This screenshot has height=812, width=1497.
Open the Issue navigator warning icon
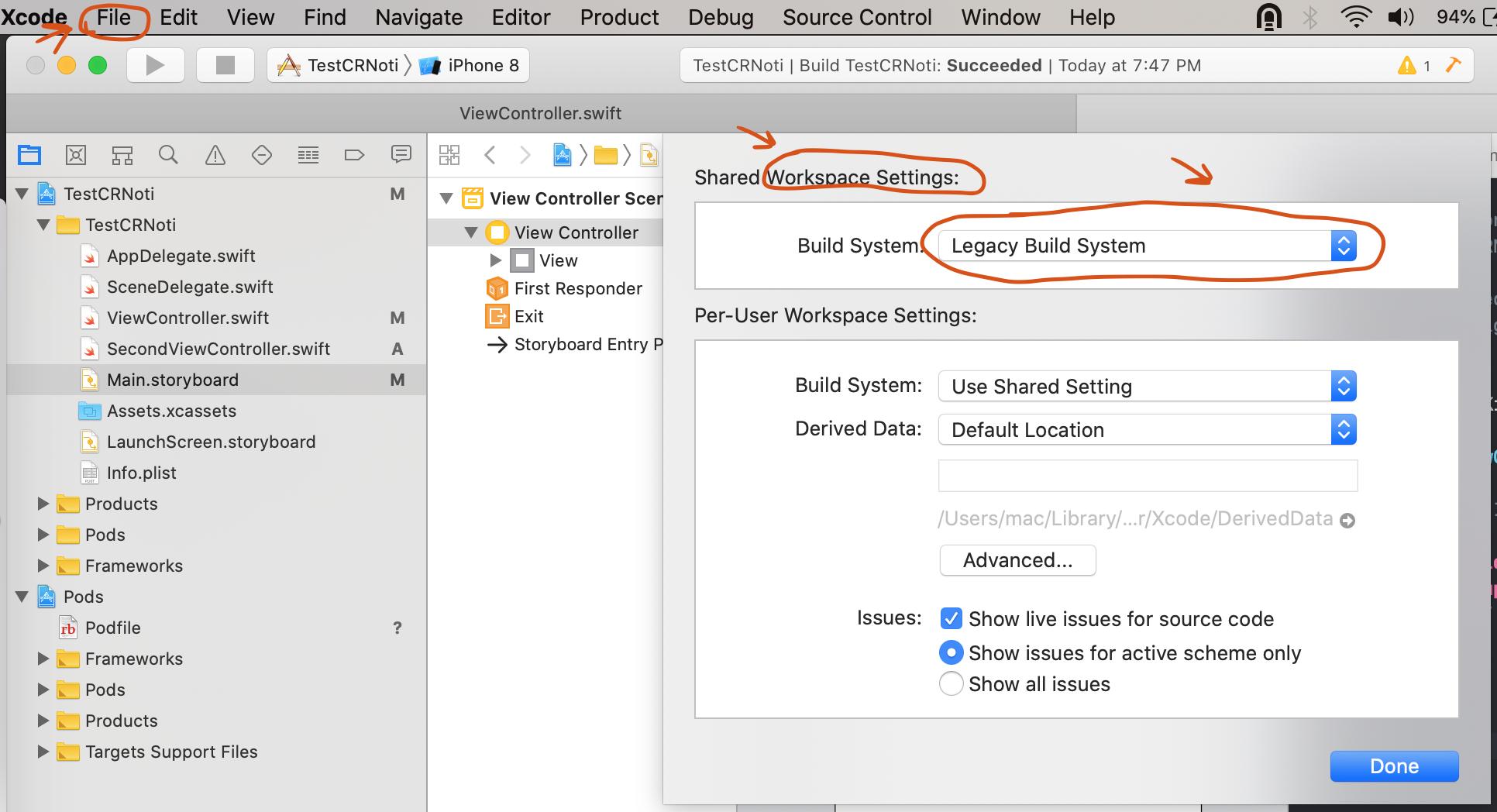215,155
